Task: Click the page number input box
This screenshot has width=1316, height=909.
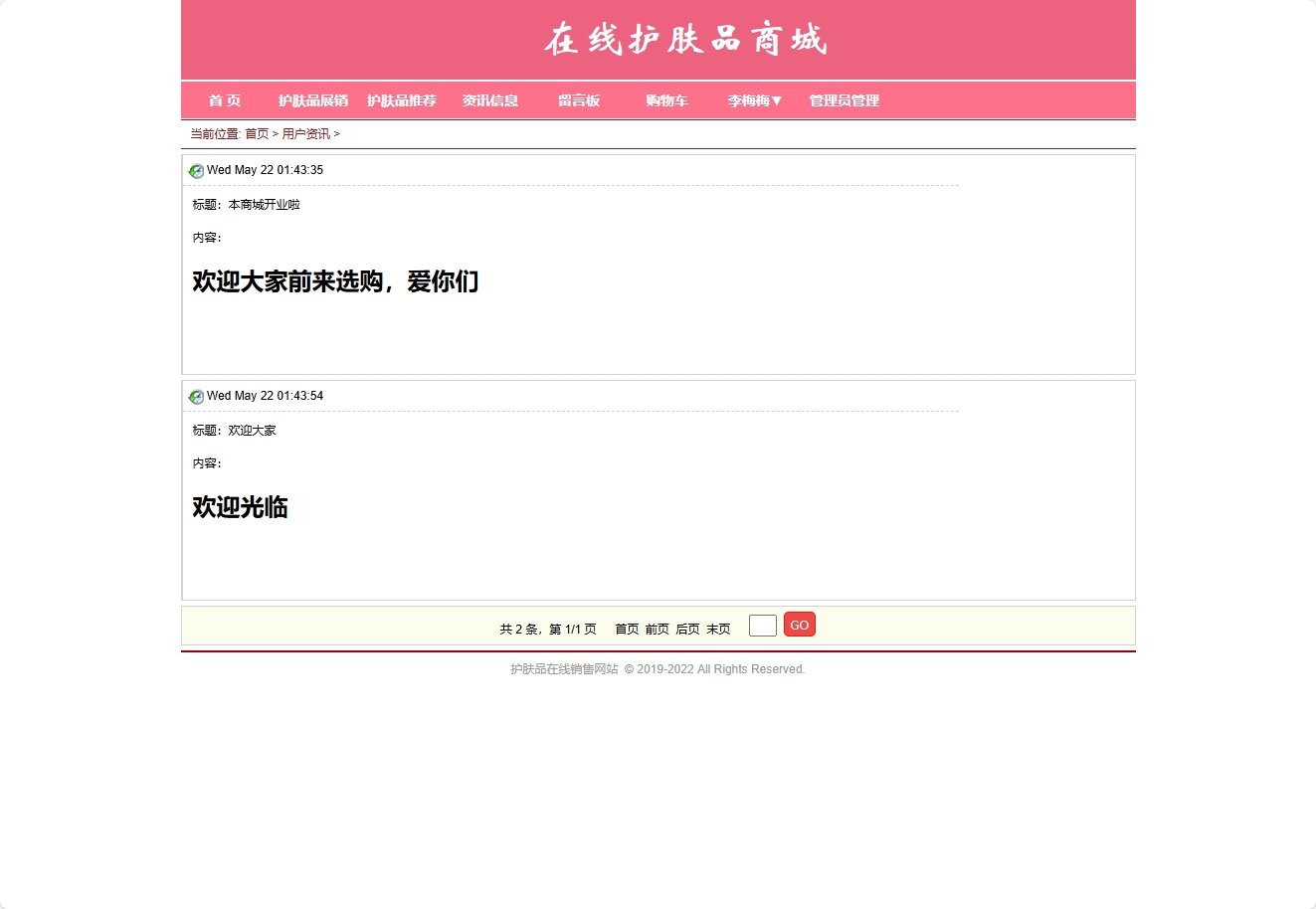Action: tap(762, 625)
